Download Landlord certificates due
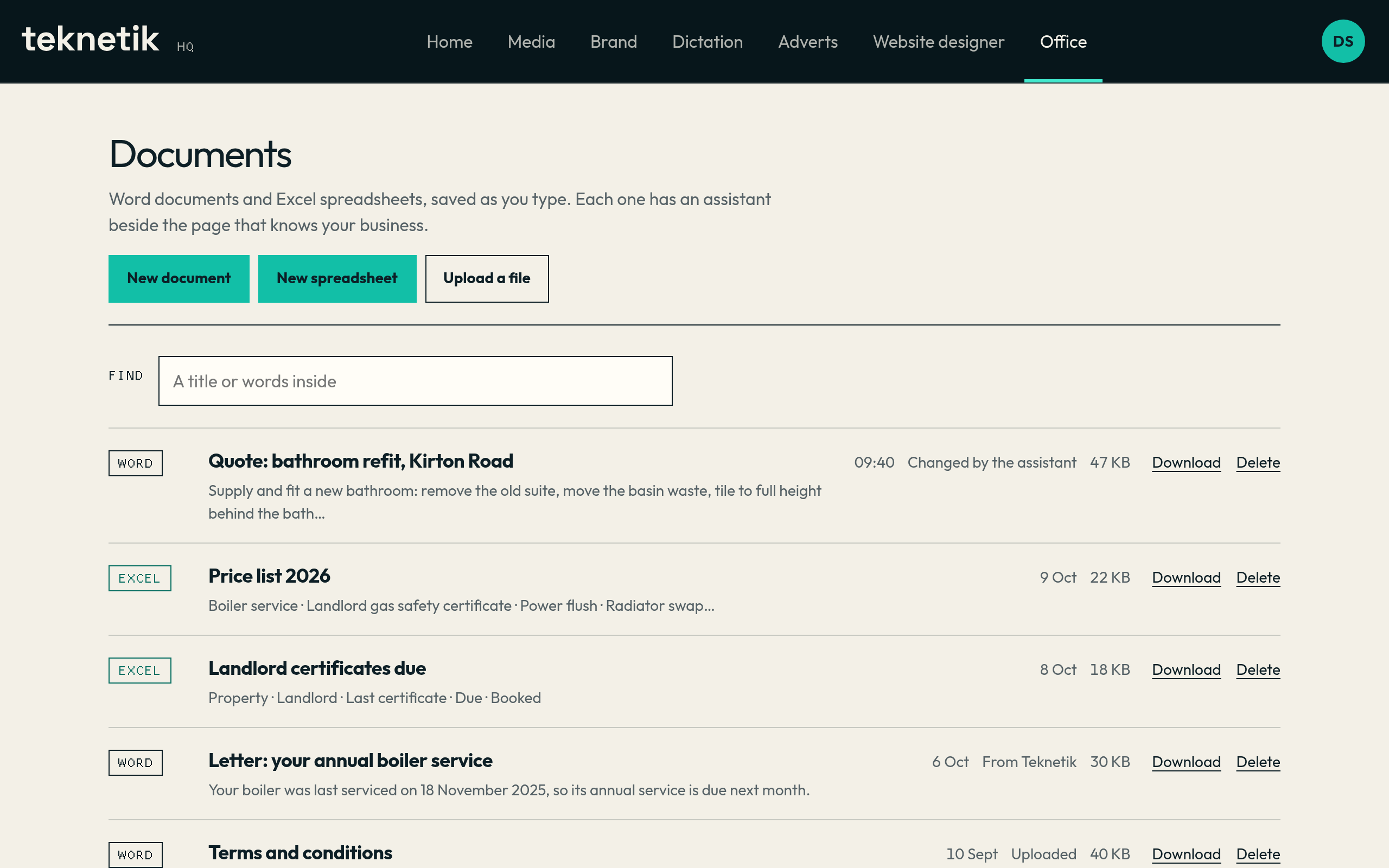The width and height of the screenshot is (1389, 868). 1186,670
